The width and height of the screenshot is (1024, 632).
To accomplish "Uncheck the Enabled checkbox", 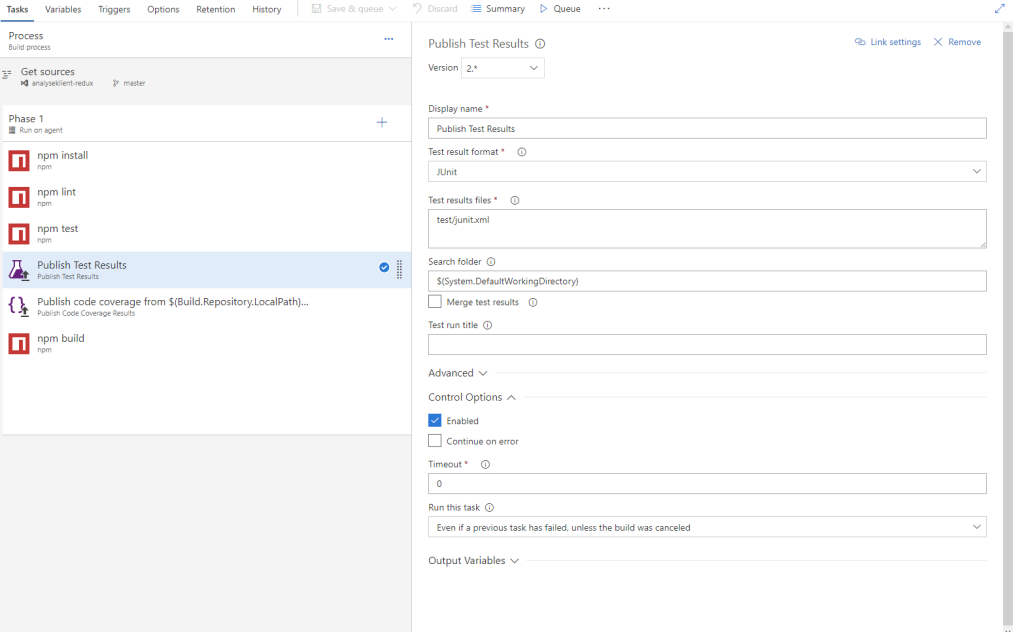I will (435, 421).
